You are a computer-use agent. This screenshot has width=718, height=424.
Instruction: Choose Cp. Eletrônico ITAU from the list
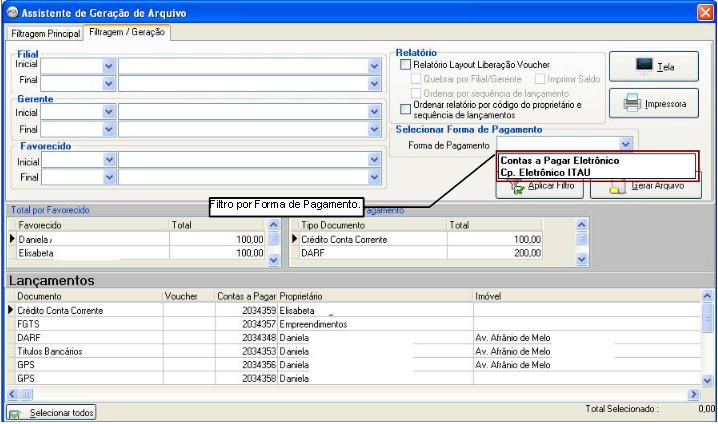click(x=546, y=172)
